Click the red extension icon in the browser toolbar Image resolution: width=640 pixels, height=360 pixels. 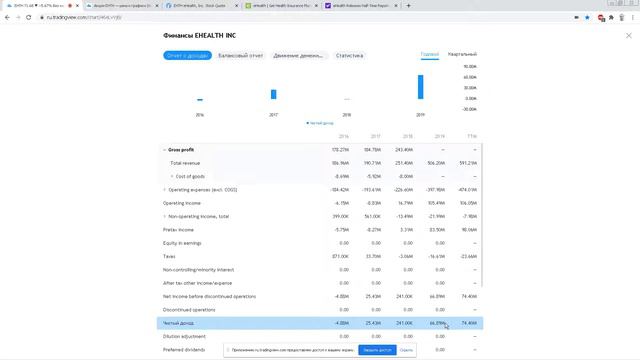click(601, 18)
